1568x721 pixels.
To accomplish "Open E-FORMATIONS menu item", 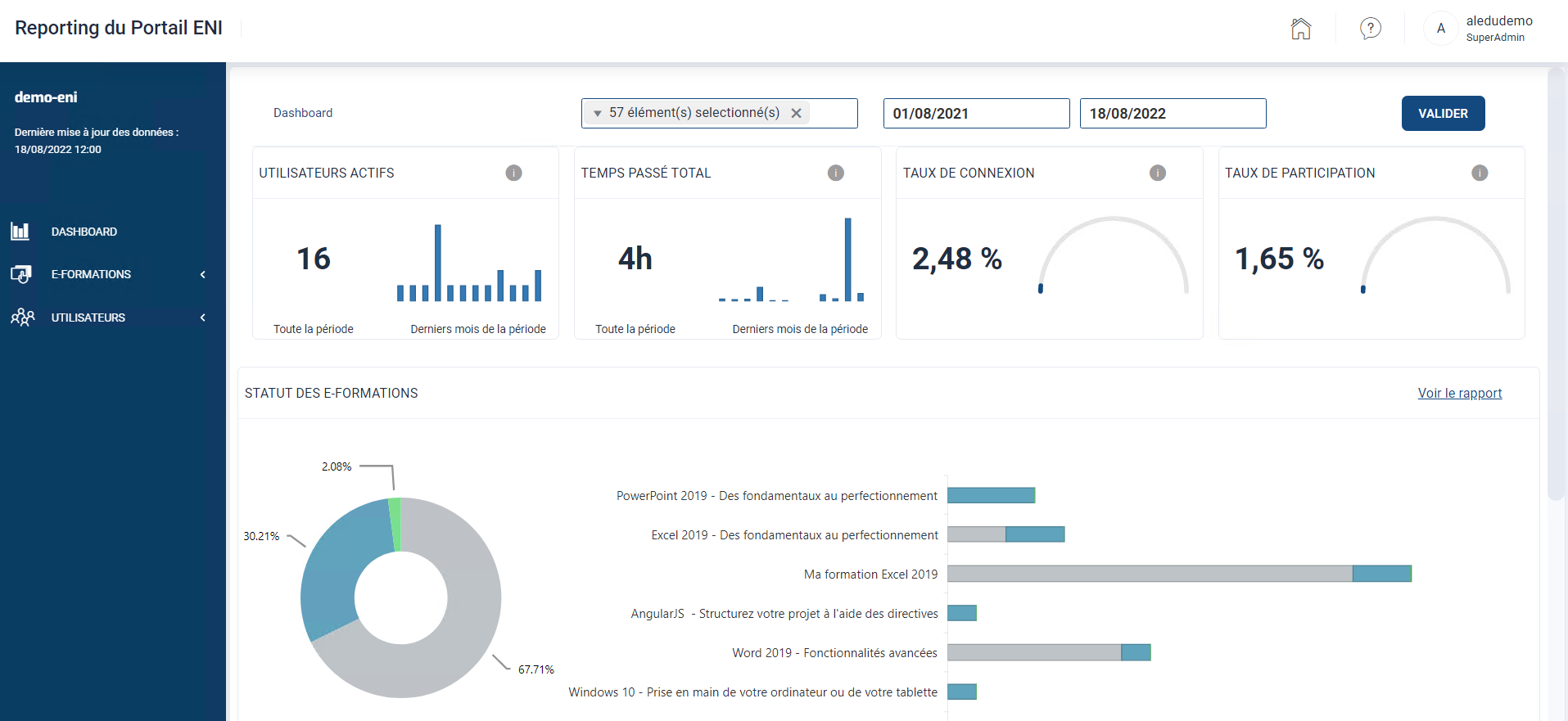I will point(91,274).
